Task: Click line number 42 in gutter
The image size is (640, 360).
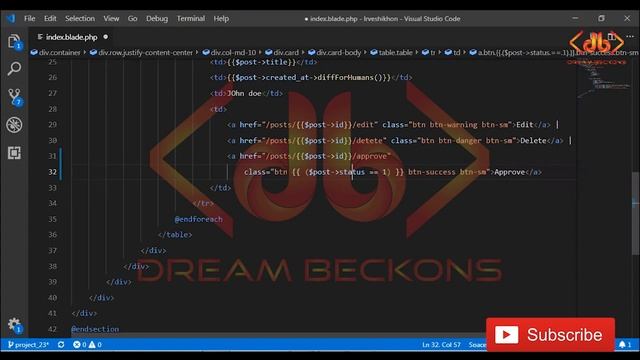Action: [x=52, y=329]
